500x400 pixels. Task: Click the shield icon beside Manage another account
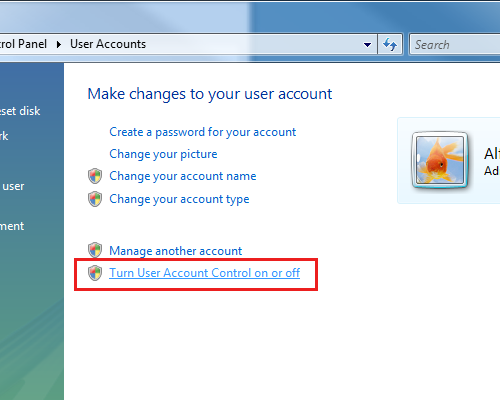coord(95,250)
